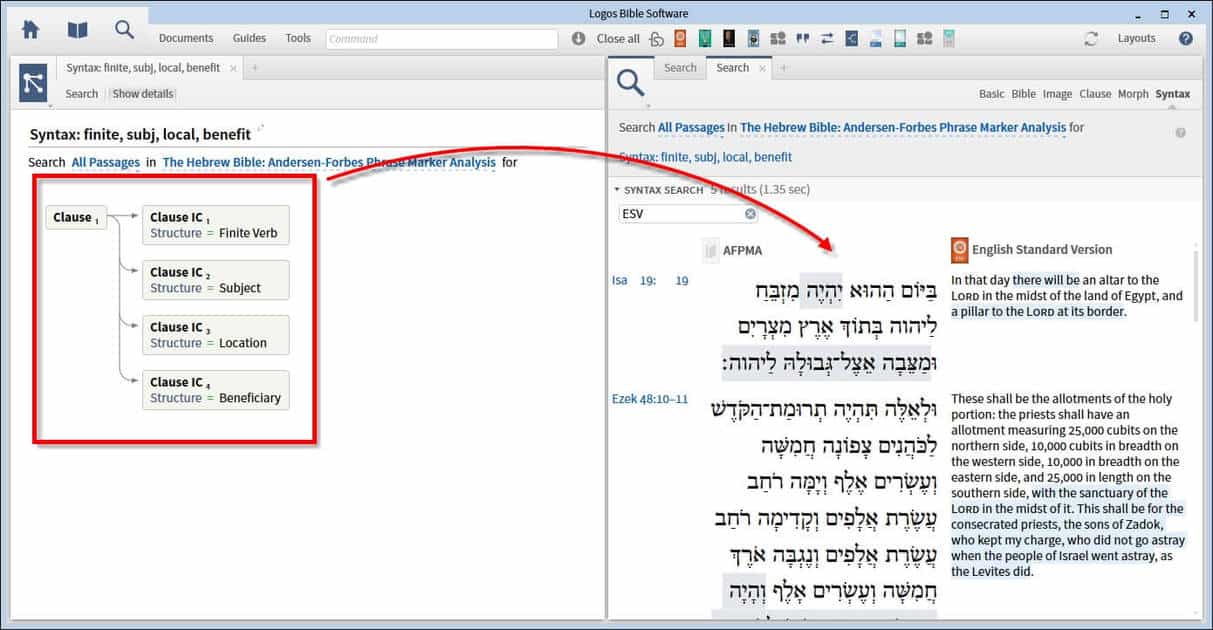Click the Command input box
Image resolution: width=1213 pixels, height=630 pixels.
point(441,39)
